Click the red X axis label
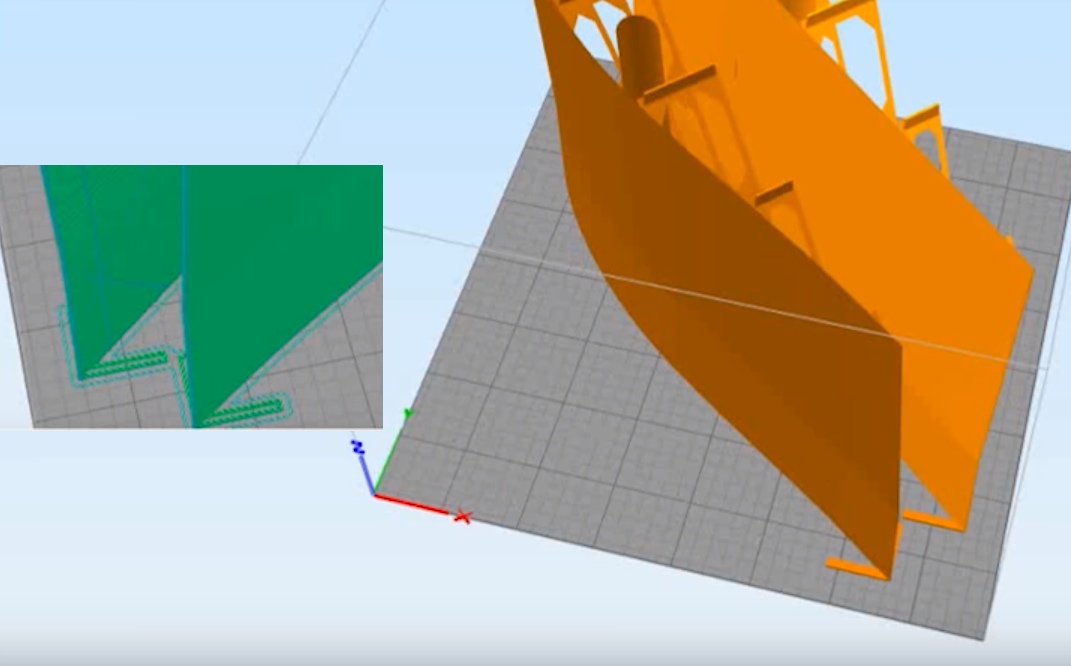Viewport: 1071px width, 666px height. (x=462, y=517)
